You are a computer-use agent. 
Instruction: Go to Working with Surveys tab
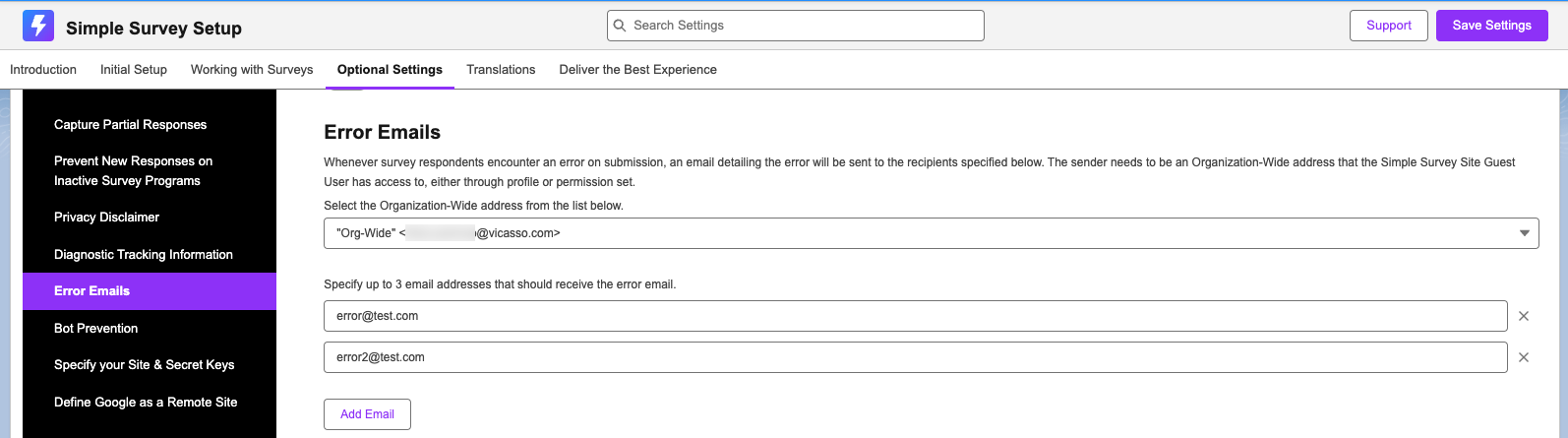click(252, 70)
